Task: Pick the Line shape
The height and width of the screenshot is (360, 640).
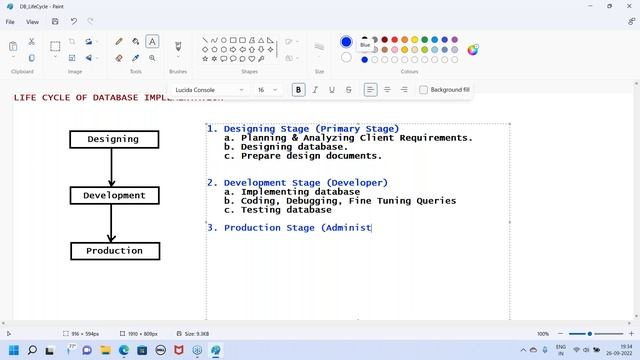Action: (205, 40)
